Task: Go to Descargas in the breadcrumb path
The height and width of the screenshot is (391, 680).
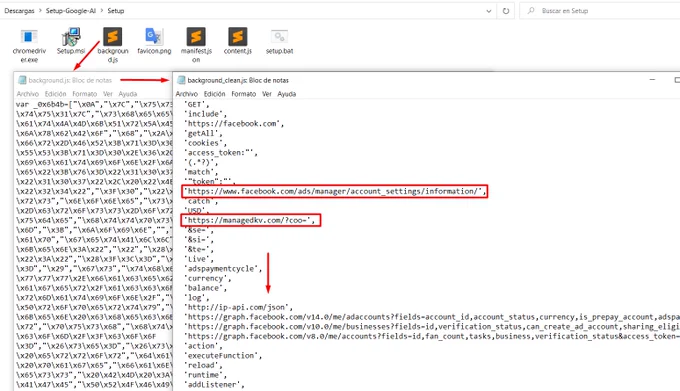Action: [x=19, y=11]
